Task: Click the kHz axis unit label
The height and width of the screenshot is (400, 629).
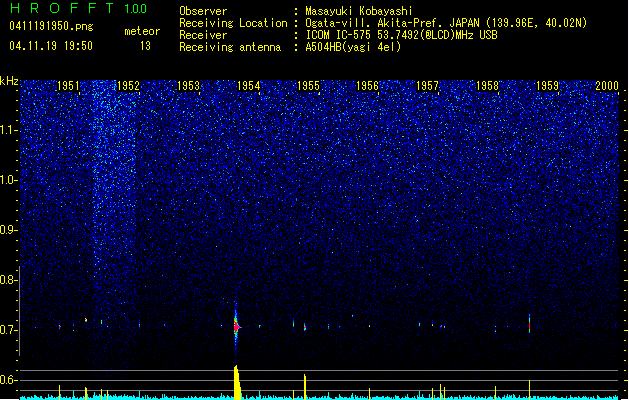Action: pyautogui.click(x=9, y=81)
